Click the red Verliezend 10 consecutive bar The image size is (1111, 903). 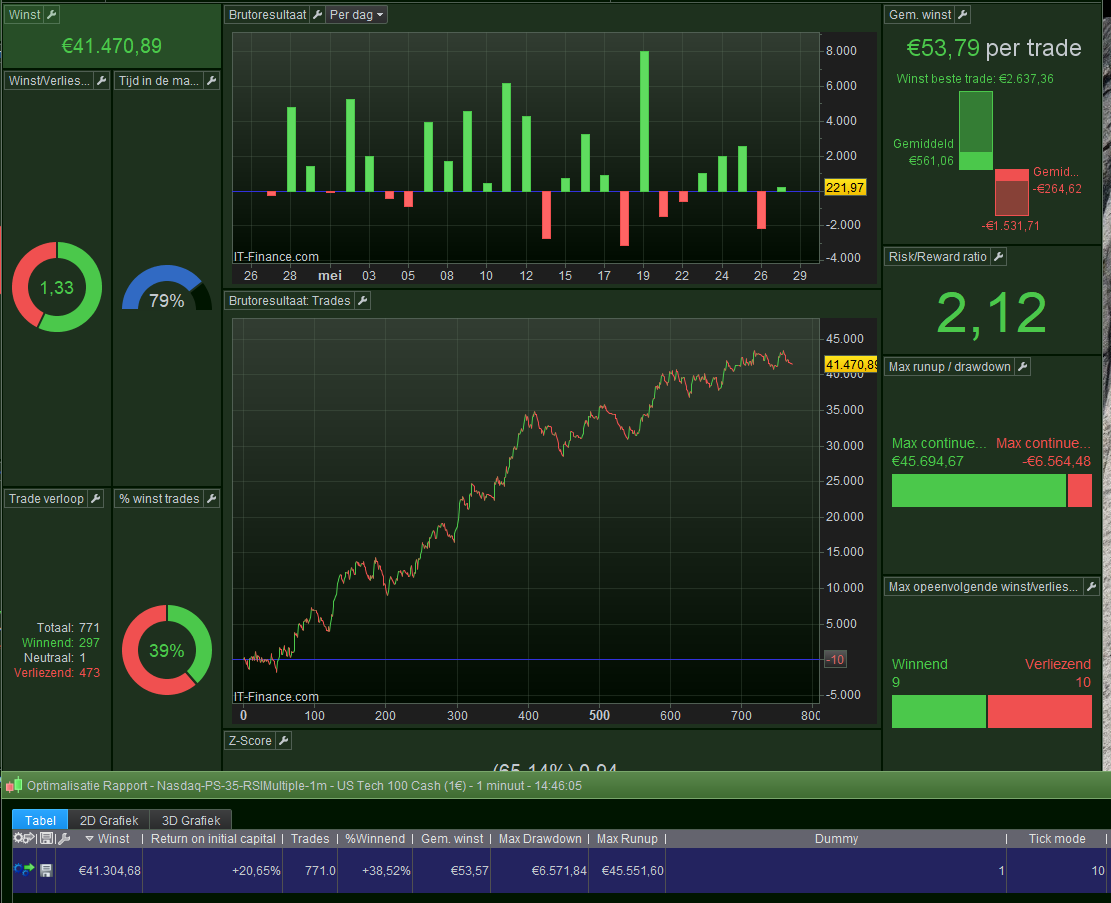[1039, 712]
